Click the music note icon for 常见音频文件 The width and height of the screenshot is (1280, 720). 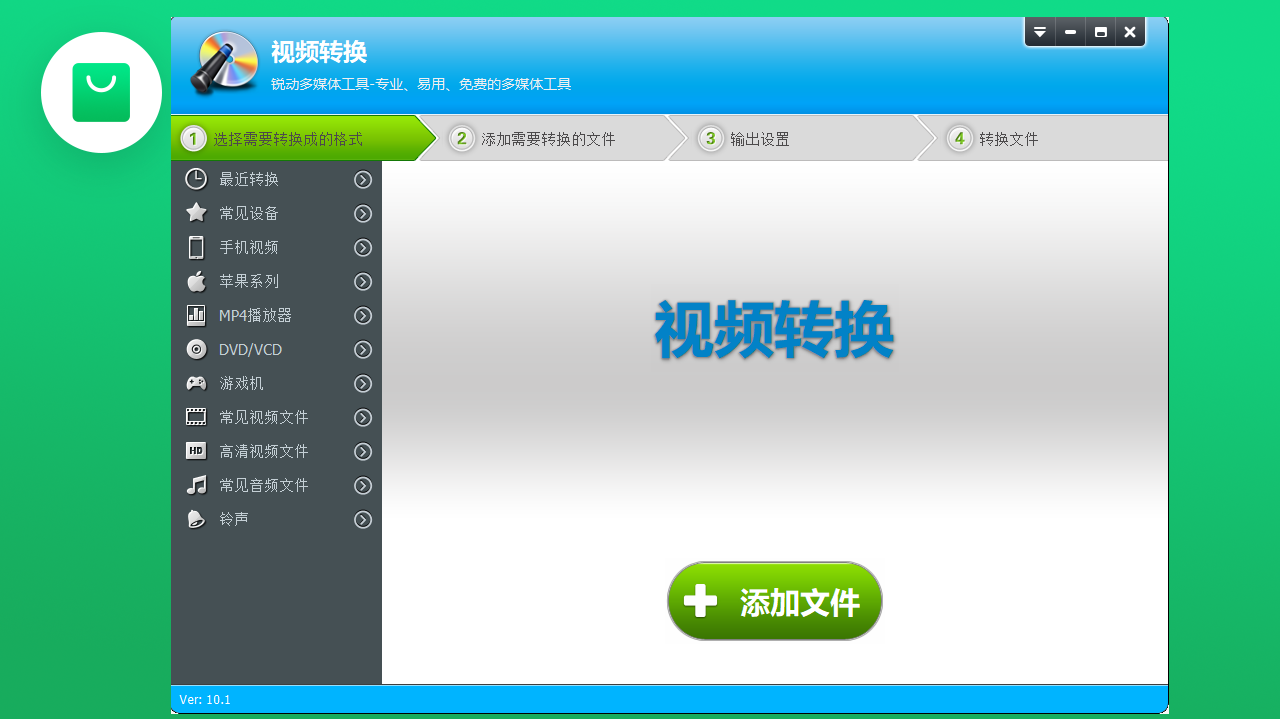click(x=196, y=485)
